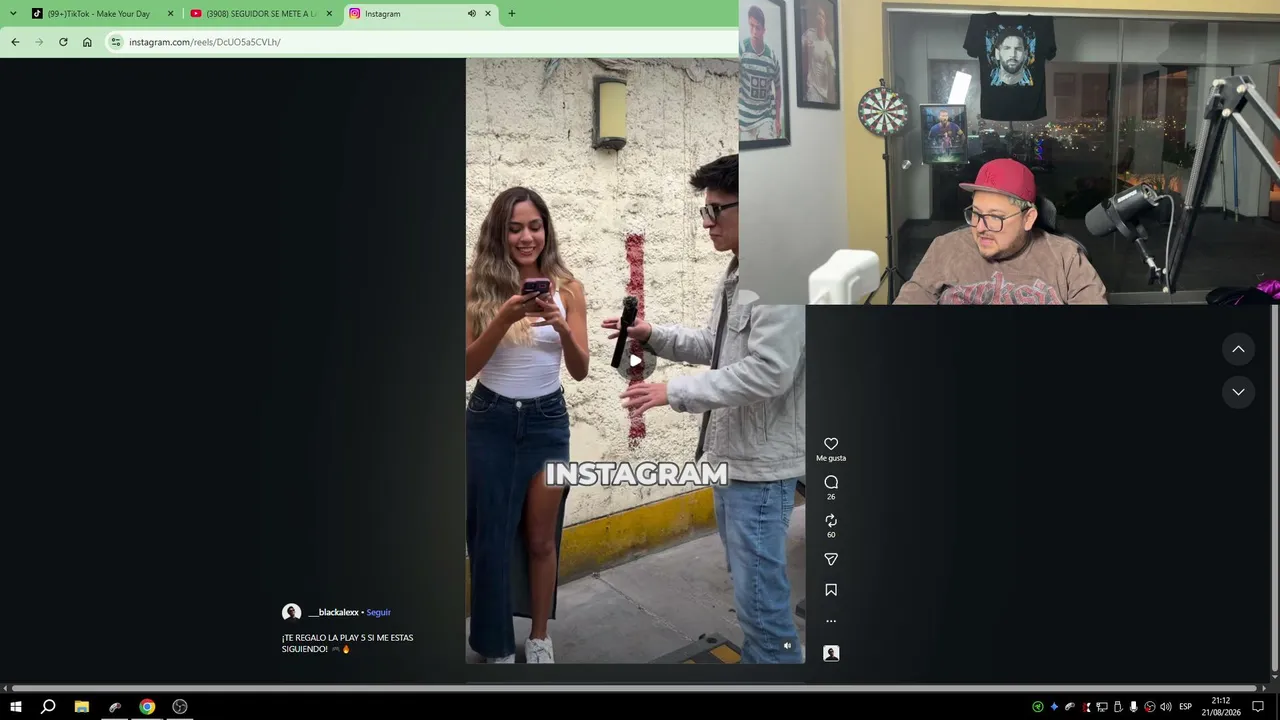The image size is (1280, 720).
Task: Open OBS Studio from the taskbar
Action: point(180,707)
